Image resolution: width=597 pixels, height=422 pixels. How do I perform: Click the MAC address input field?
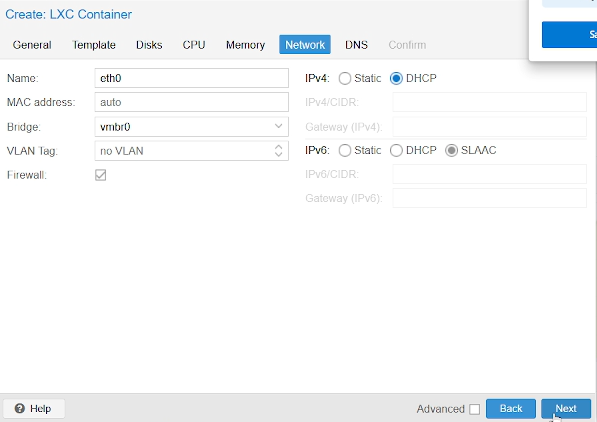192,102
